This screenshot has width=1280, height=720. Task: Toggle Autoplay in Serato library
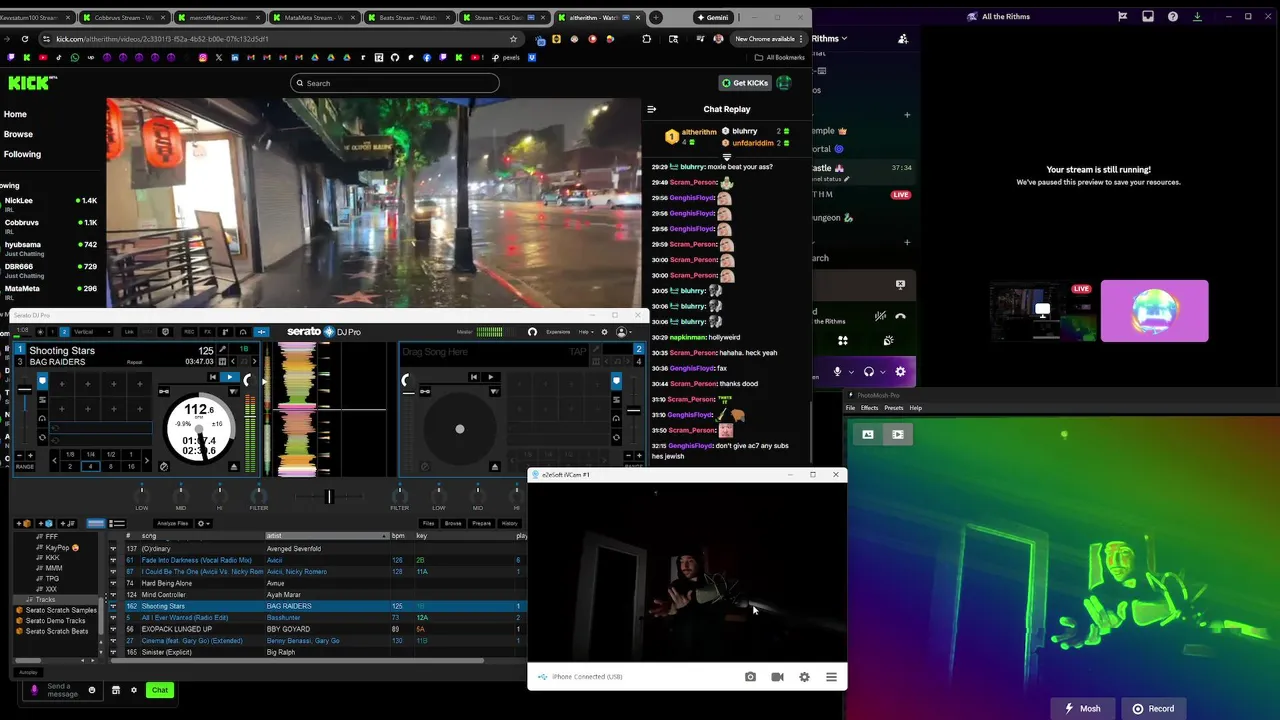[x=28, y=672]
